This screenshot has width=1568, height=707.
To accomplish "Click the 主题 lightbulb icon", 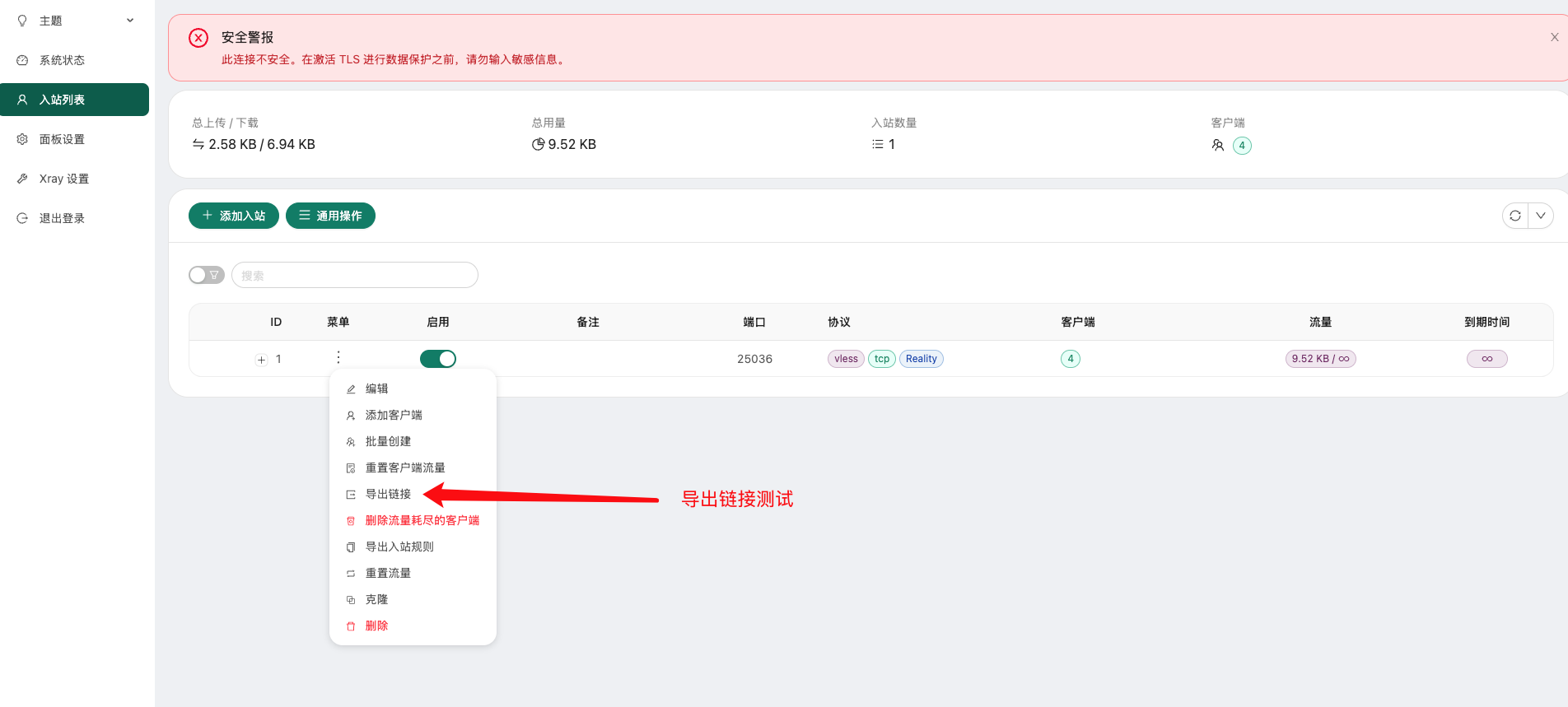I will tap(22, 21).
